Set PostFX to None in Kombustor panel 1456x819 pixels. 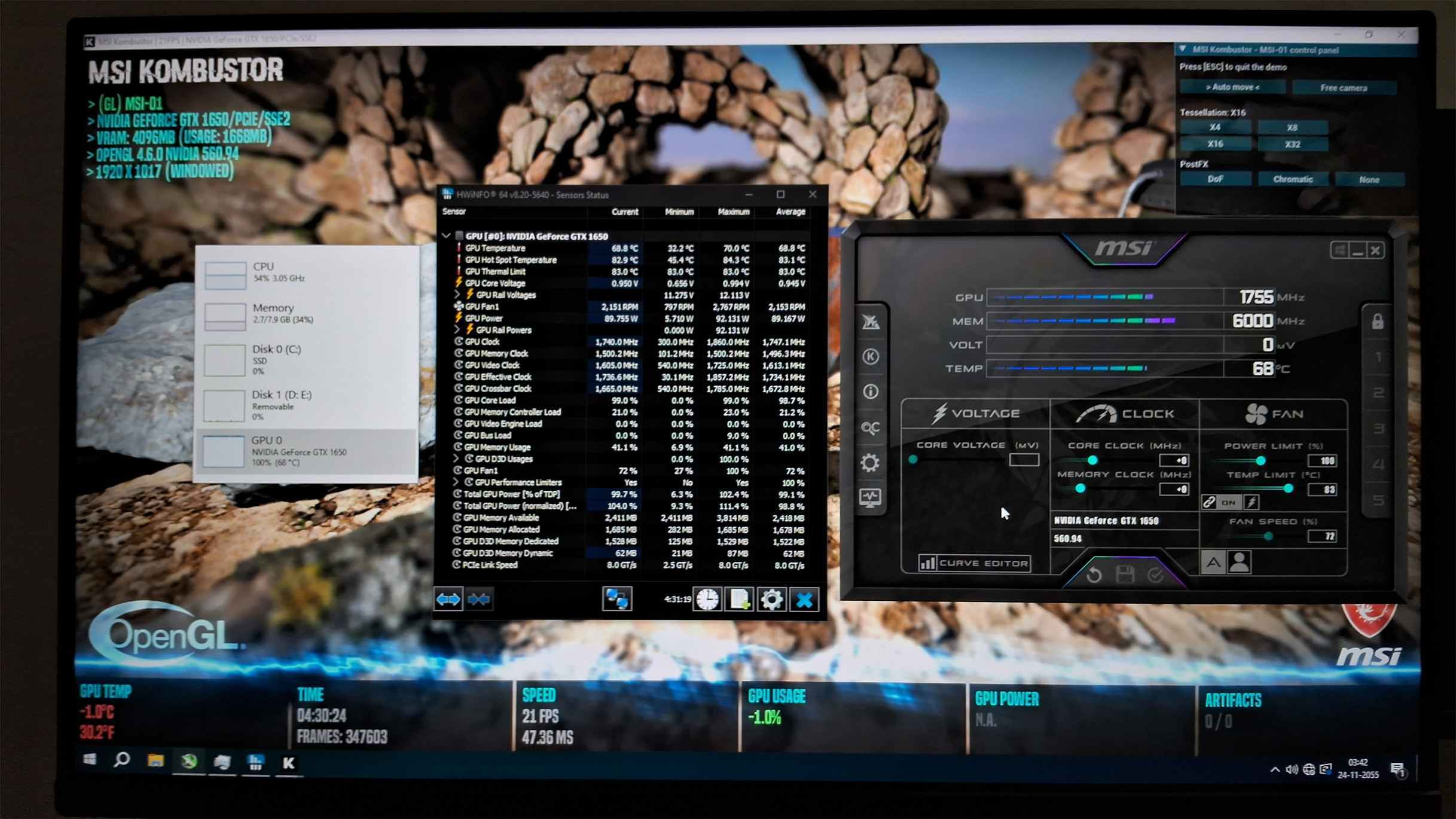[1369, 180]
